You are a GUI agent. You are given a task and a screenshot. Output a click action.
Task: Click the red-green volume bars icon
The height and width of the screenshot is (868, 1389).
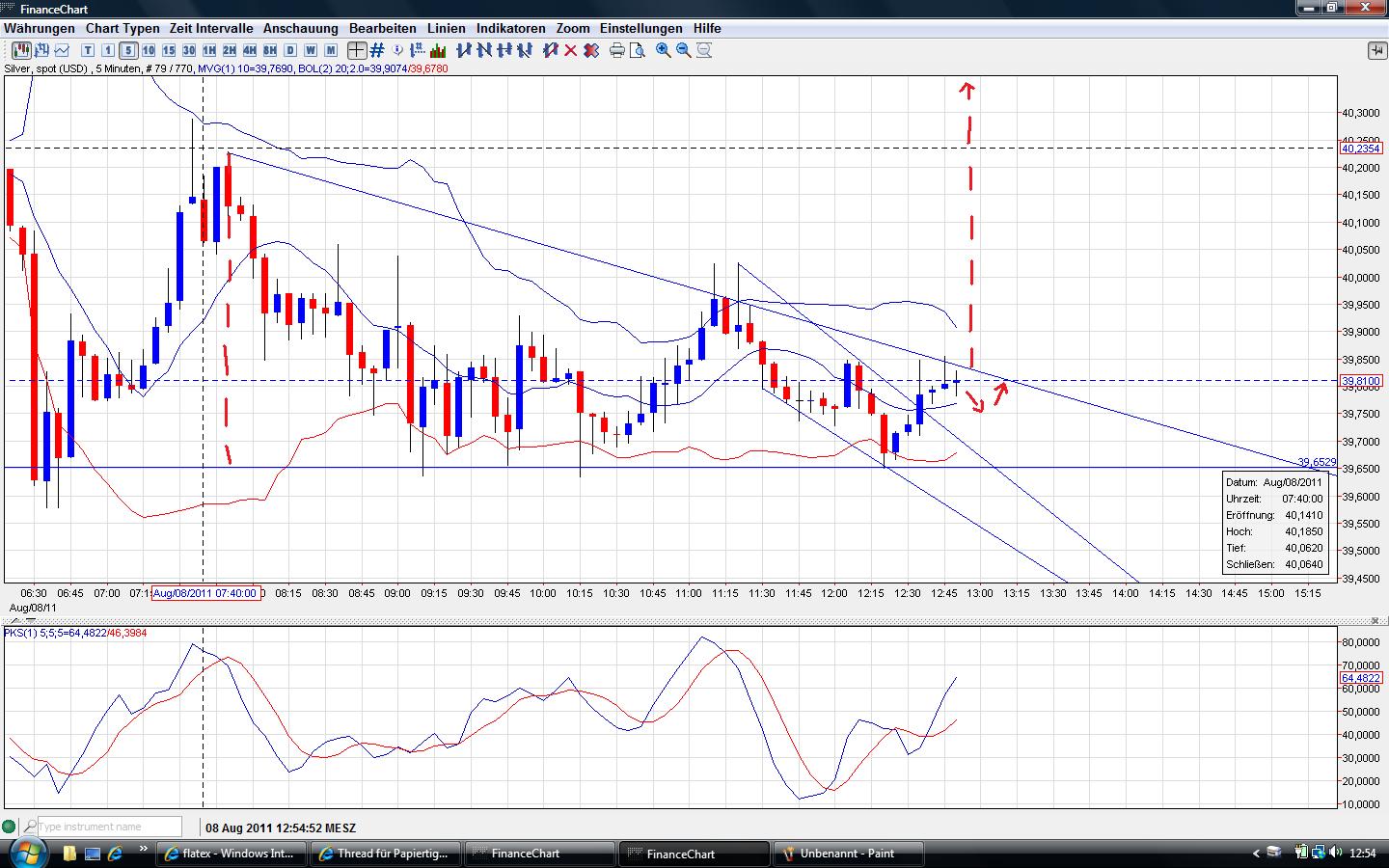[x=439, y=50]
